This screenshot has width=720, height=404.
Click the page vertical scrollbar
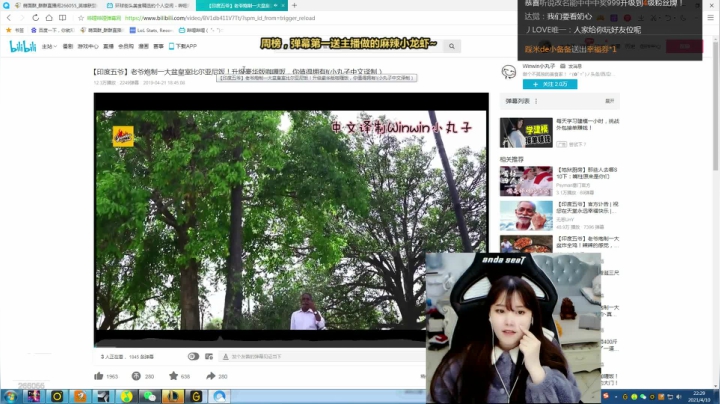coord(715,106)
